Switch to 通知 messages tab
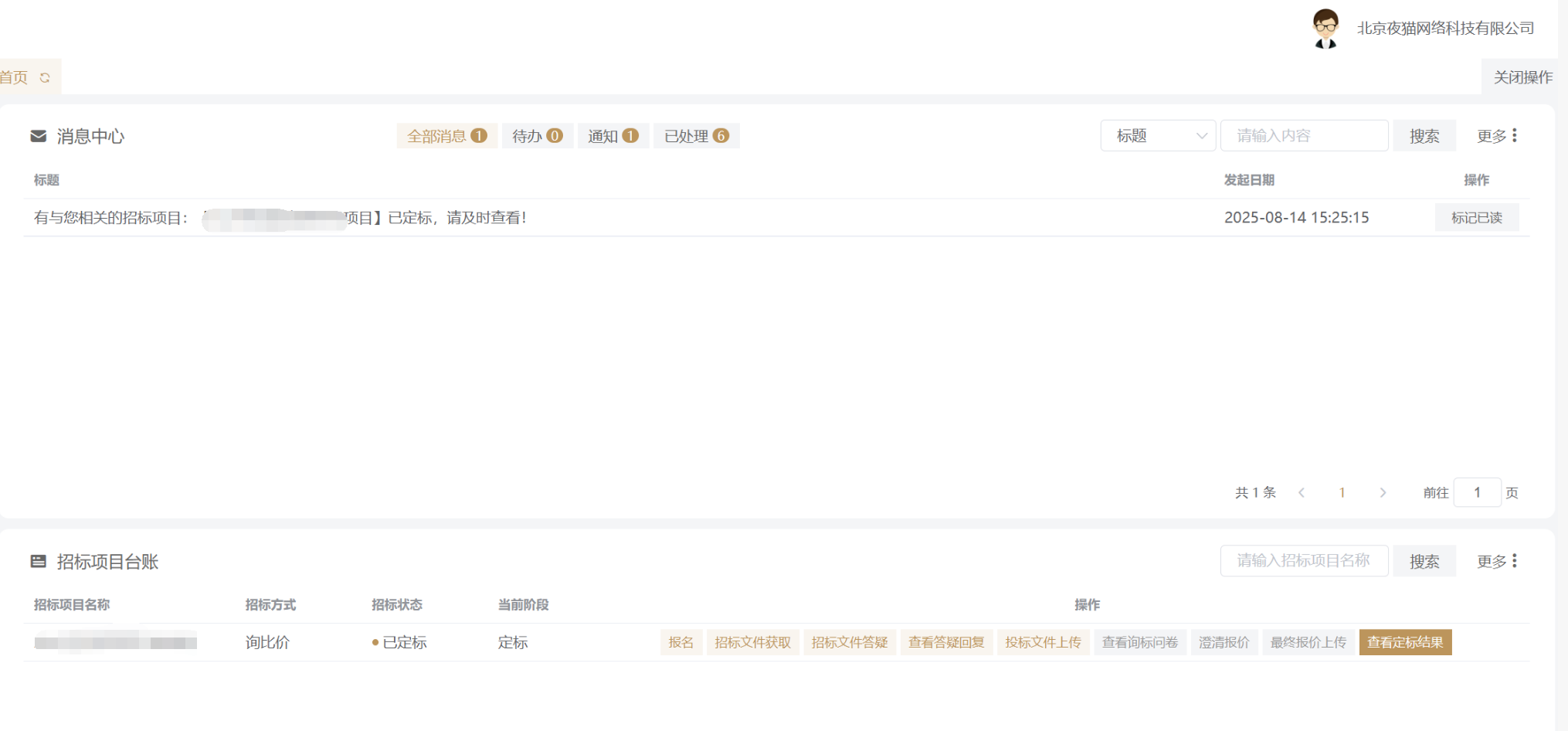The width and height of the screenshot is (1568, 731). [613, 136]
